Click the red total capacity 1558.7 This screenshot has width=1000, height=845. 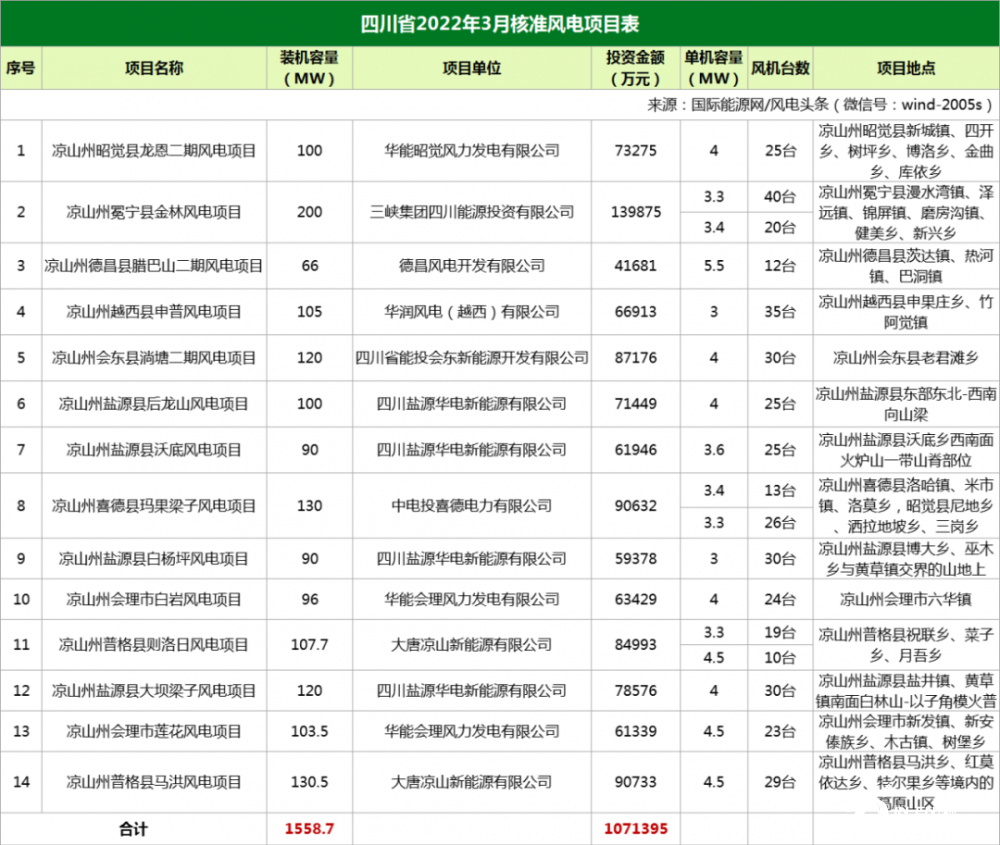(x=309, y=829)
